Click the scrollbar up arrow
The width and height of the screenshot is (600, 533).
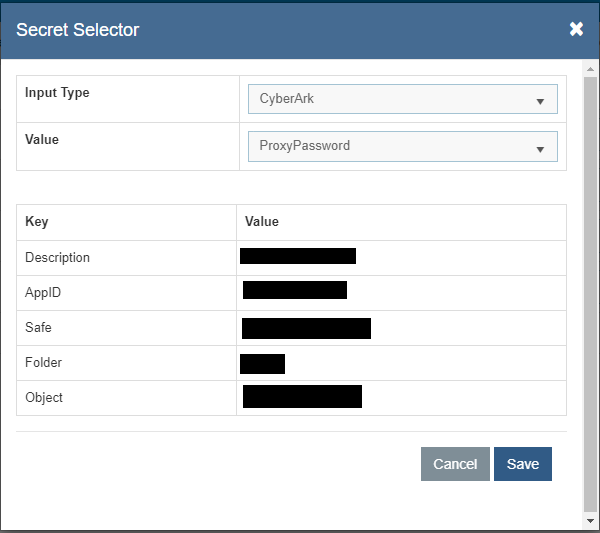(591, 67)
